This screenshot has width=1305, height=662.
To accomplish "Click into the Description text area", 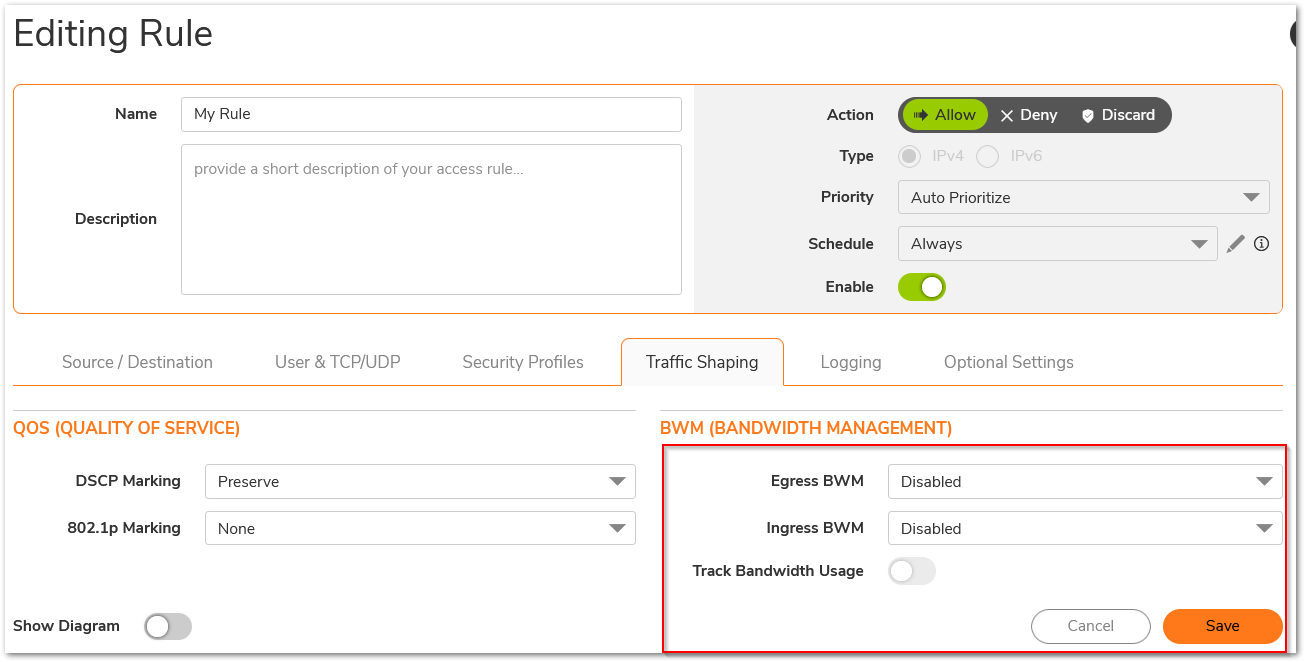I will coord(431,219).
